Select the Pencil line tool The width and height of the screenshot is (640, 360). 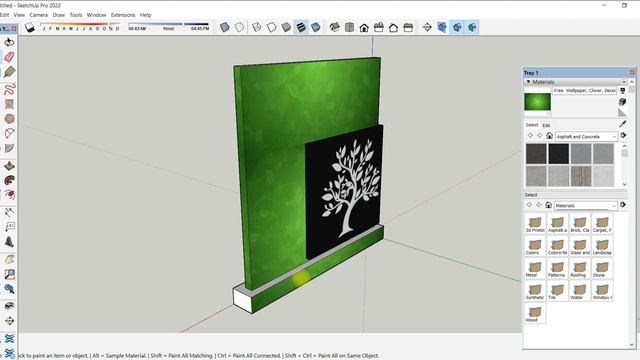click(x=9, y=72)
